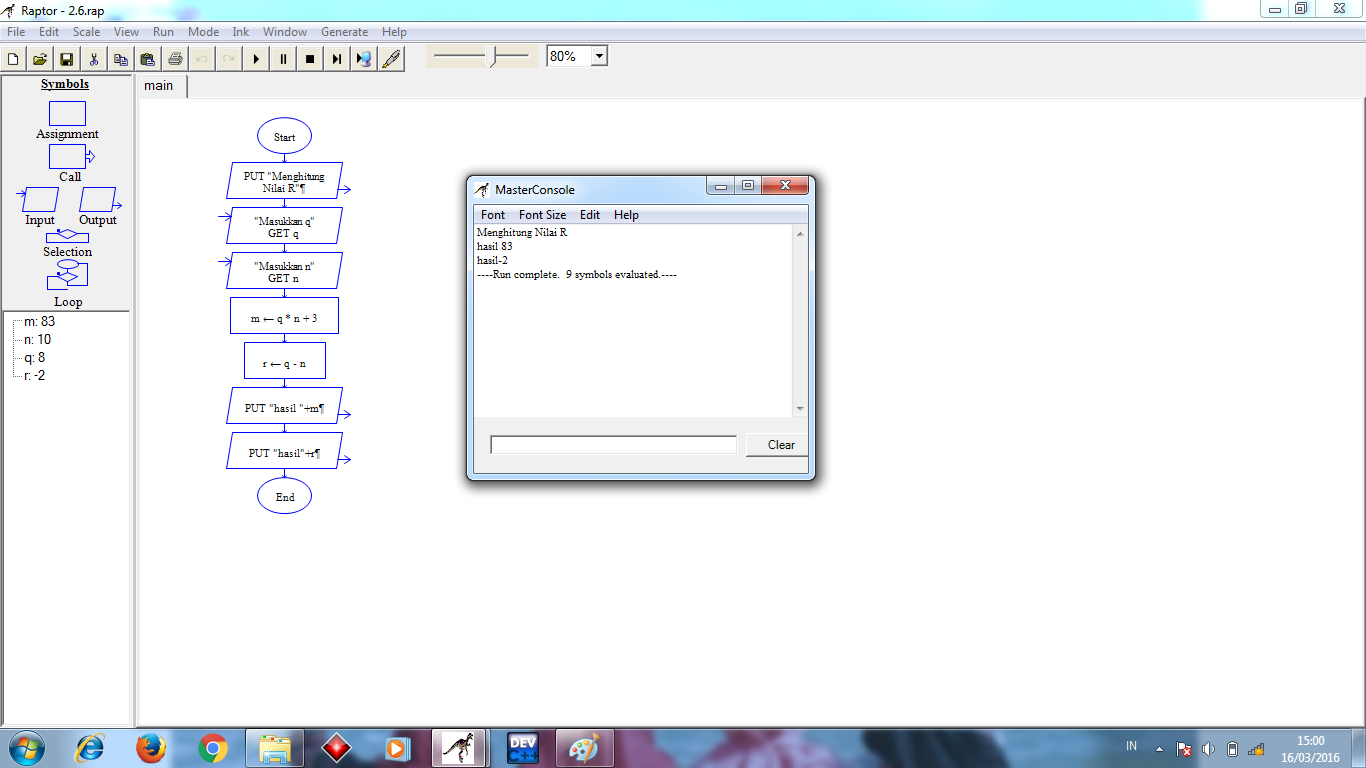
Task: Open Dev-C++ from the taskbar
Action: point(522,747)
